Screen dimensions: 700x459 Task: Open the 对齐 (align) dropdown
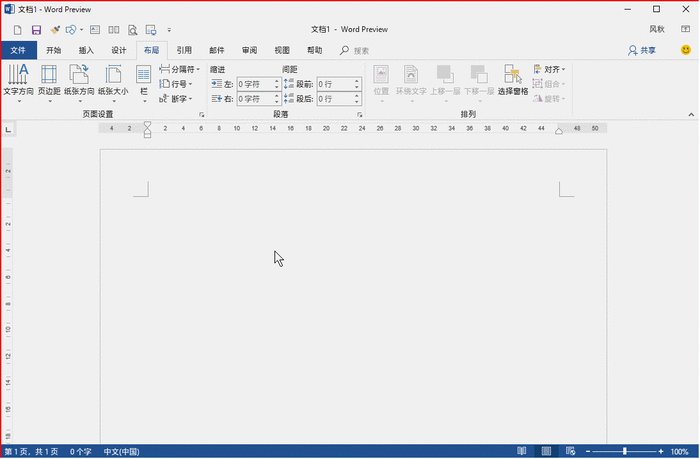pos(550,70)
